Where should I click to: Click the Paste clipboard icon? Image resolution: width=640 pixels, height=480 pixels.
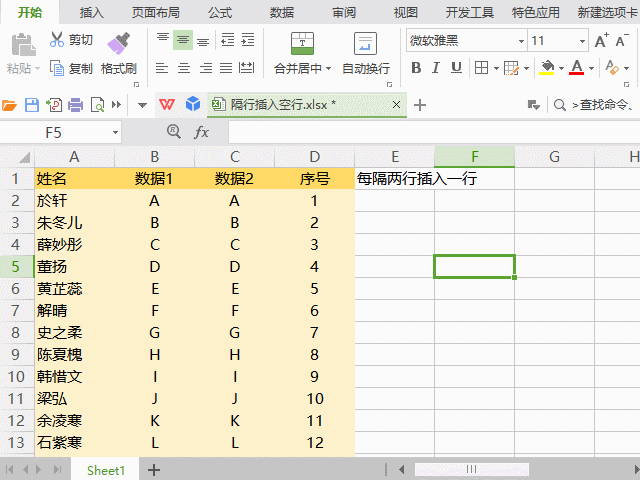[x=23, y=44]
